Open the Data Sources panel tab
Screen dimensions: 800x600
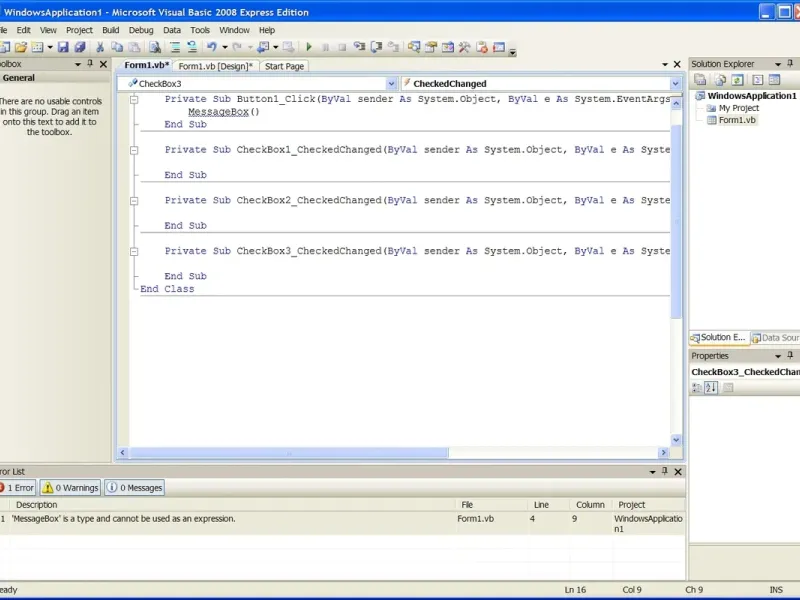pos(776,338)
